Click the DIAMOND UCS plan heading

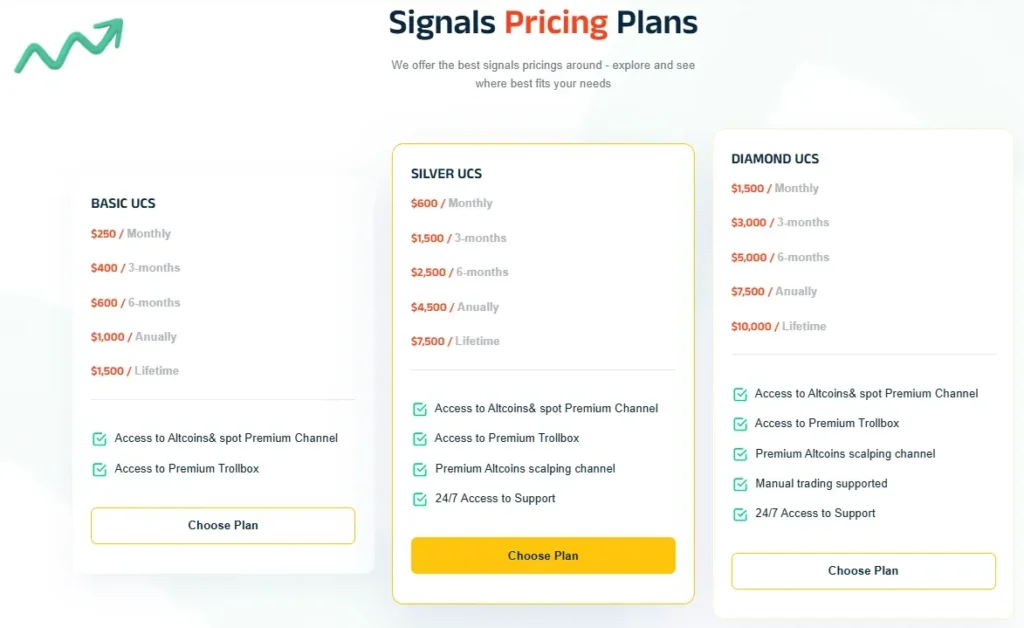pos(774,158)
